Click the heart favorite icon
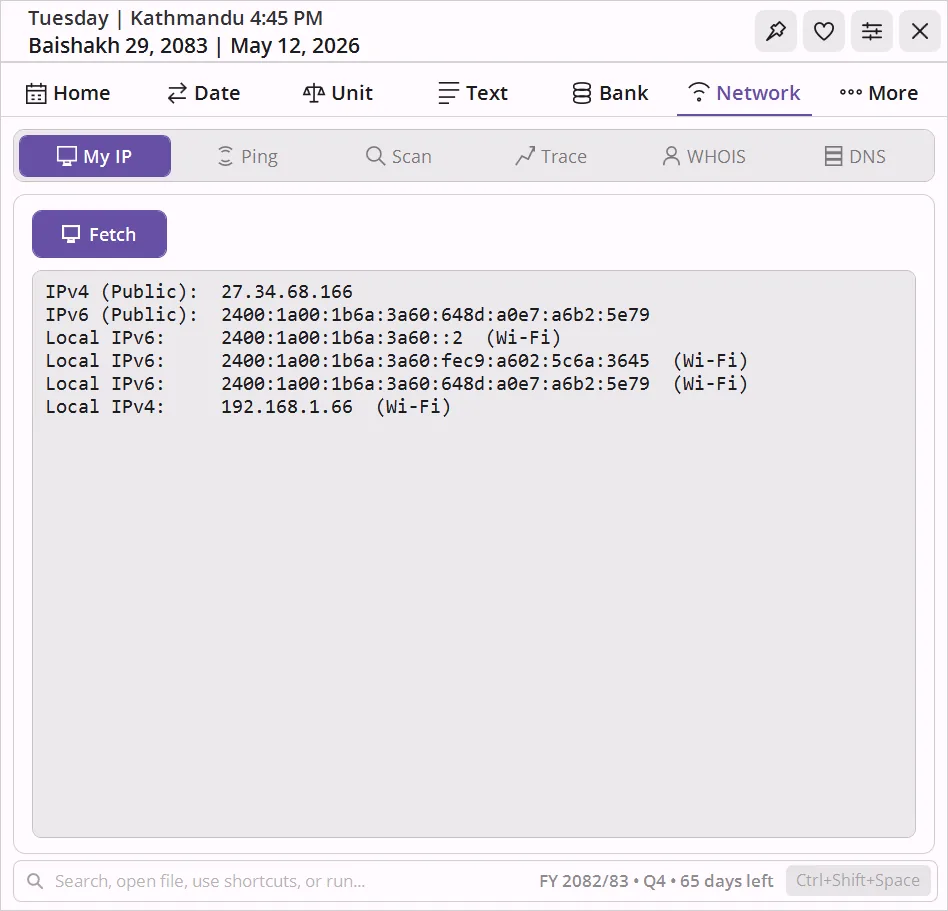Screen dimensions: 948x911 [823, 31]
